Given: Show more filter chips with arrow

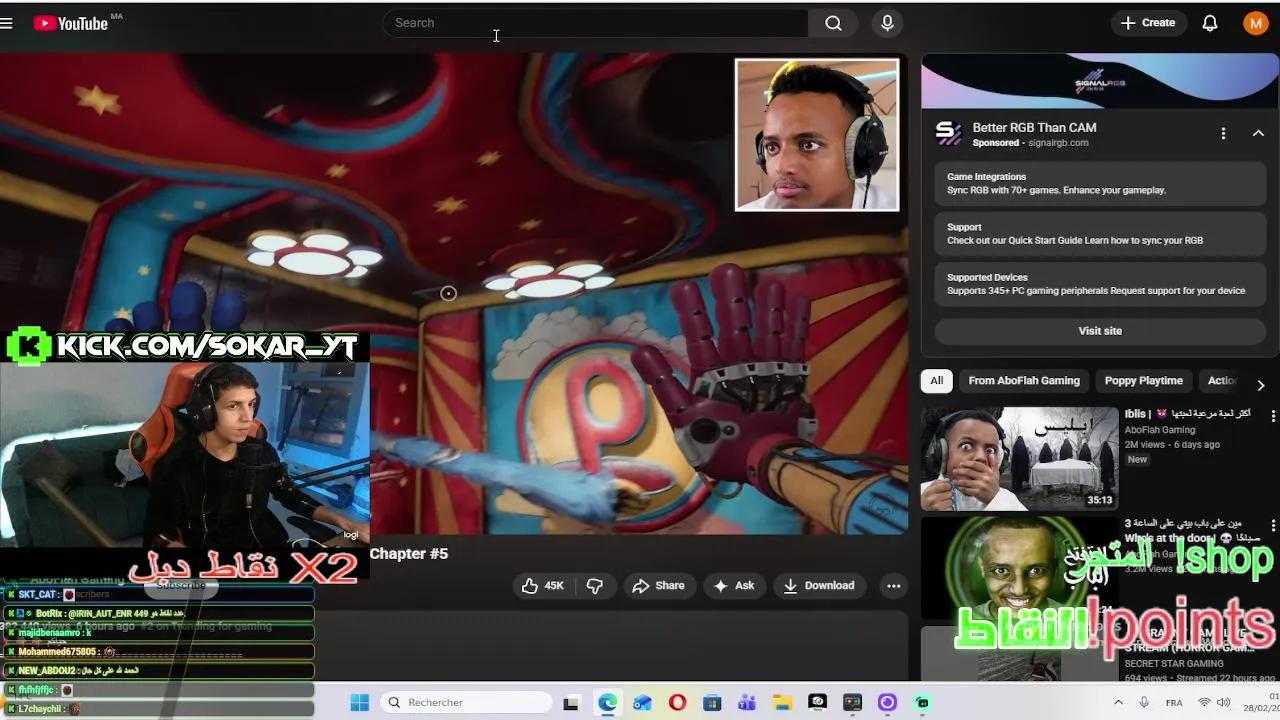Looking at the screenshot, I should [x=1260, y=385].
